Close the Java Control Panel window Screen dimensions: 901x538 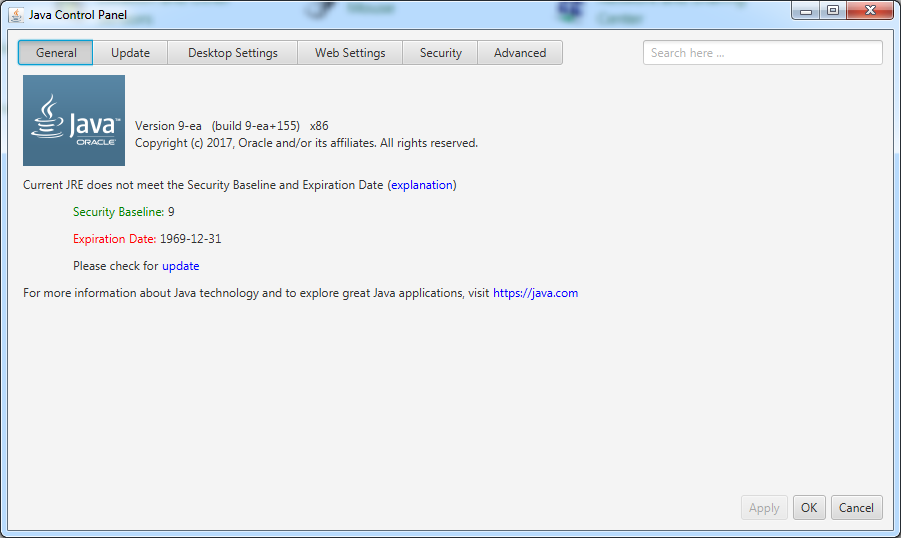click(868, 11)
